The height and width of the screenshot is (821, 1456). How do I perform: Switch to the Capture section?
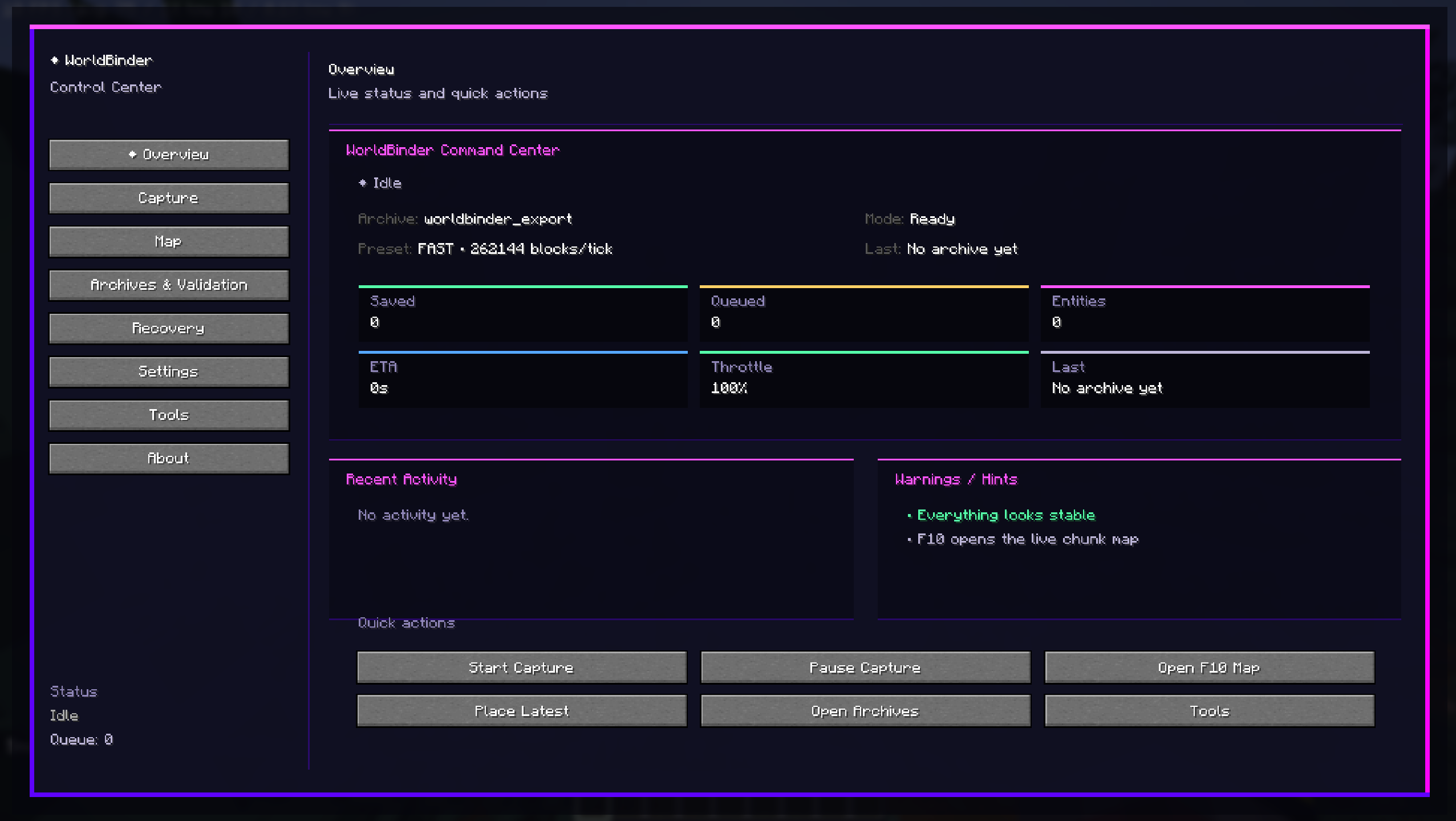click(169, 198)
